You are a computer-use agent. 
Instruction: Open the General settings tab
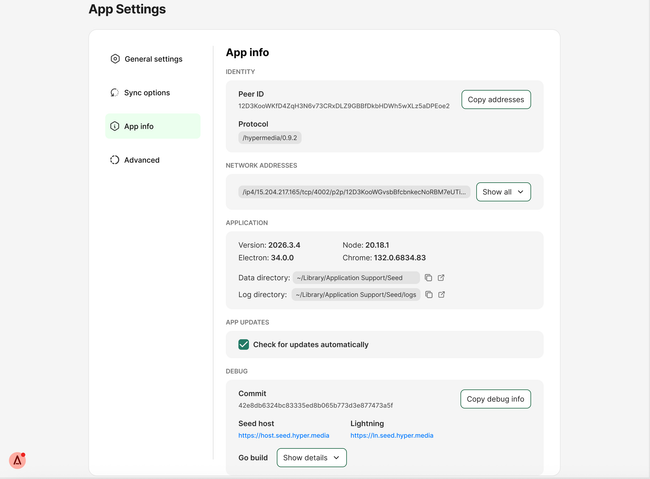pos(153,59)
